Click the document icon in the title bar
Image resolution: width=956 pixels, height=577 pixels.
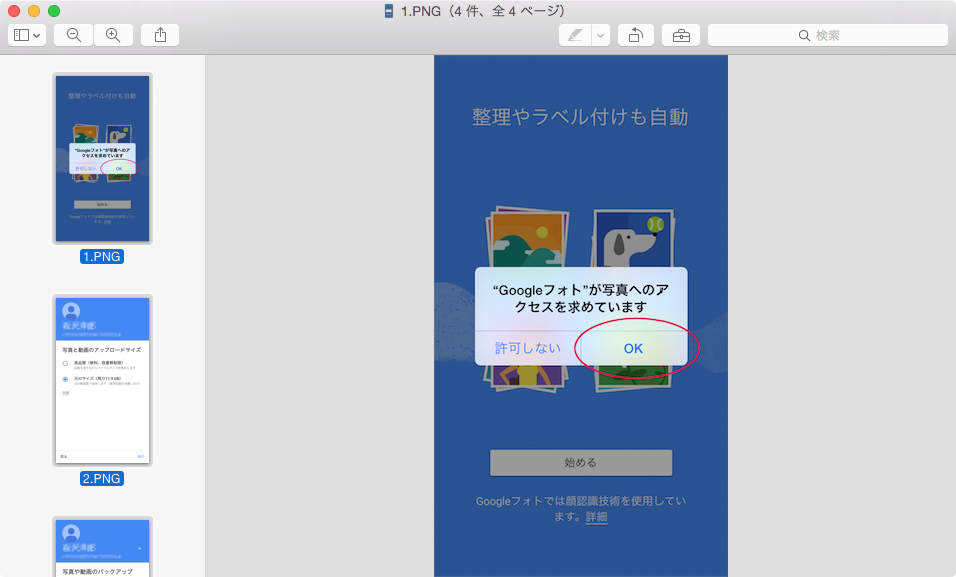coord(389,11)
